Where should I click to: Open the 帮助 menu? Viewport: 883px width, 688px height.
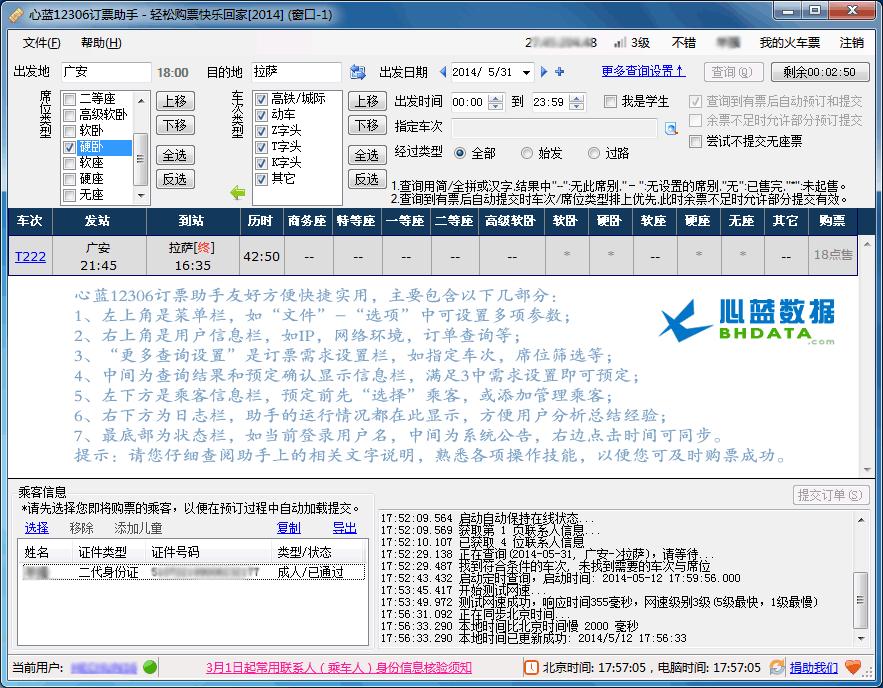103,44
